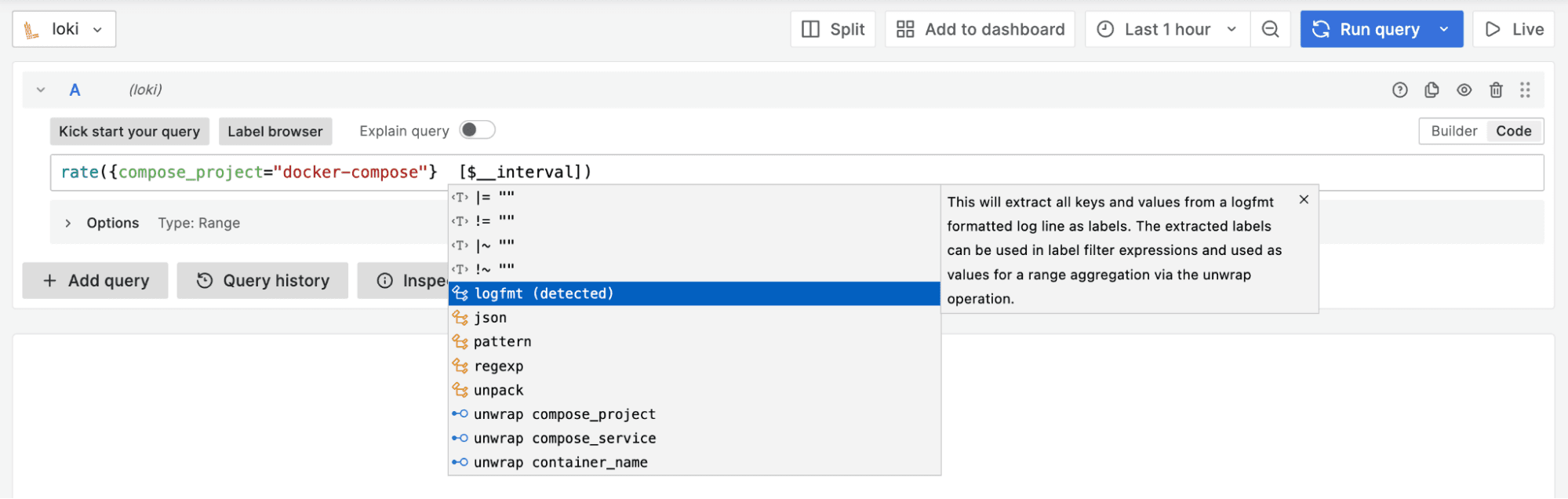
Task: Duplicate query A with the copy icon
Action: (1432, 90)
